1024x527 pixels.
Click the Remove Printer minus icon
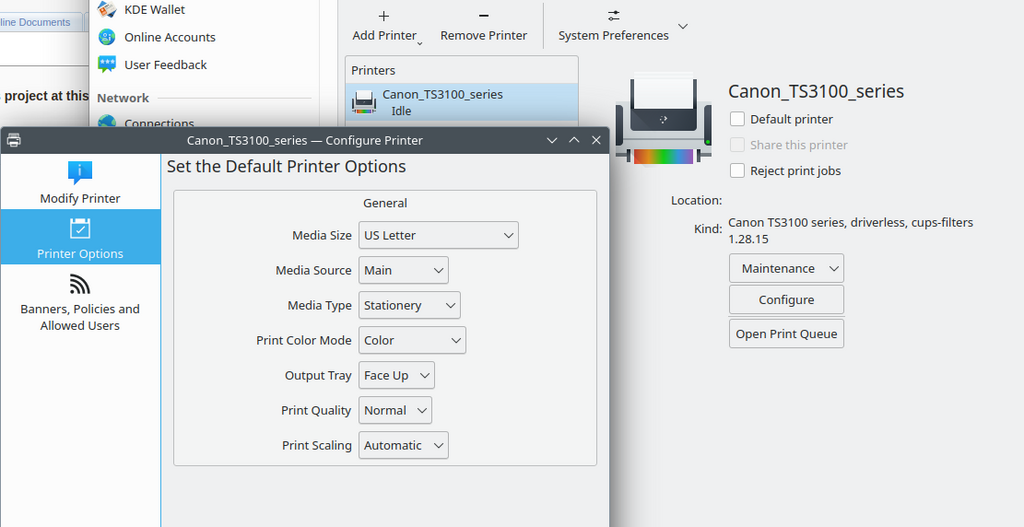[x=483, y=16]
